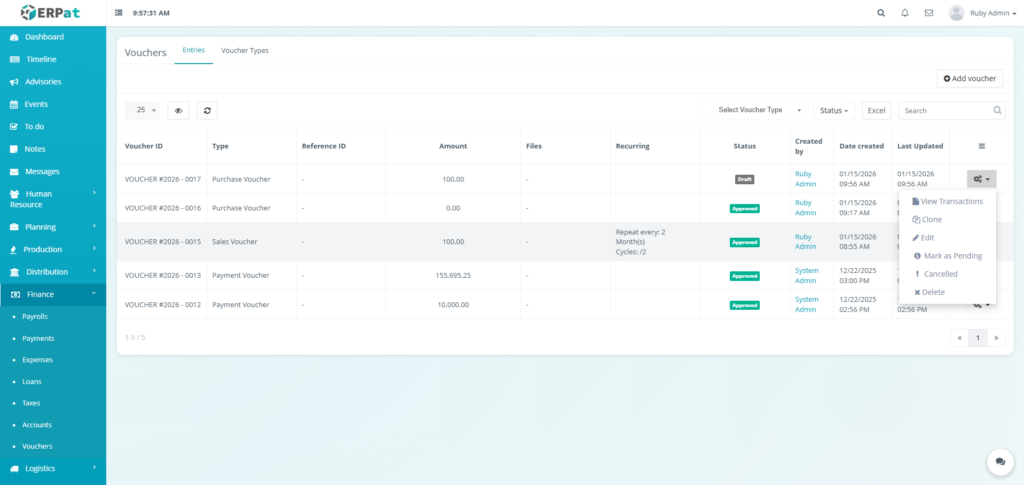Select Mark as Pending from menu
This screenshot has width=1024, height=485.
click(x=951, y=256)
